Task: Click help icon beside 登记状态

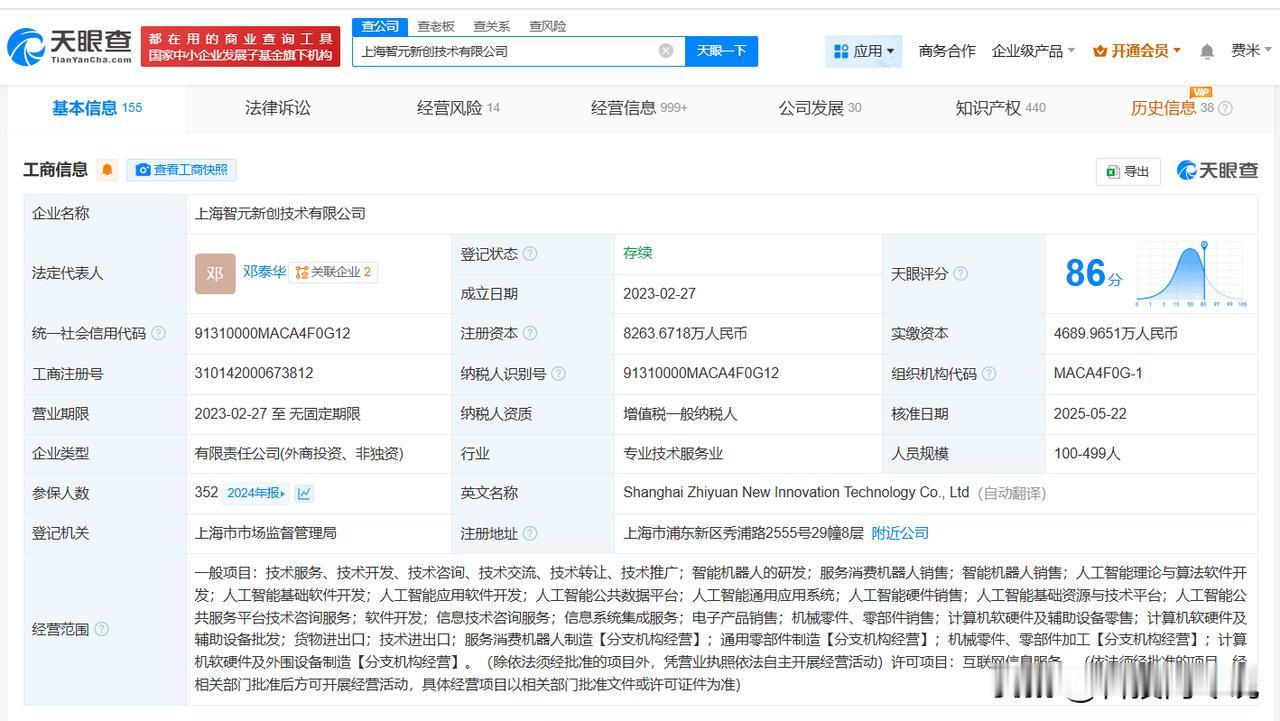Action: [530, 254]
